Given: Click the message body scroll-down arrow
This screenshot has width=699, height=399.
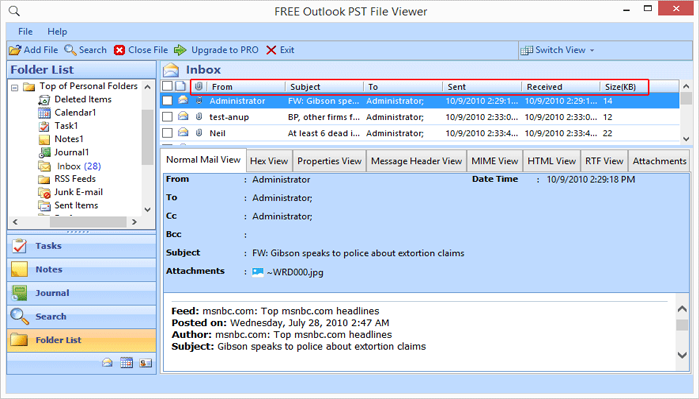Looking at the screenshot, I should click(682, 355).
